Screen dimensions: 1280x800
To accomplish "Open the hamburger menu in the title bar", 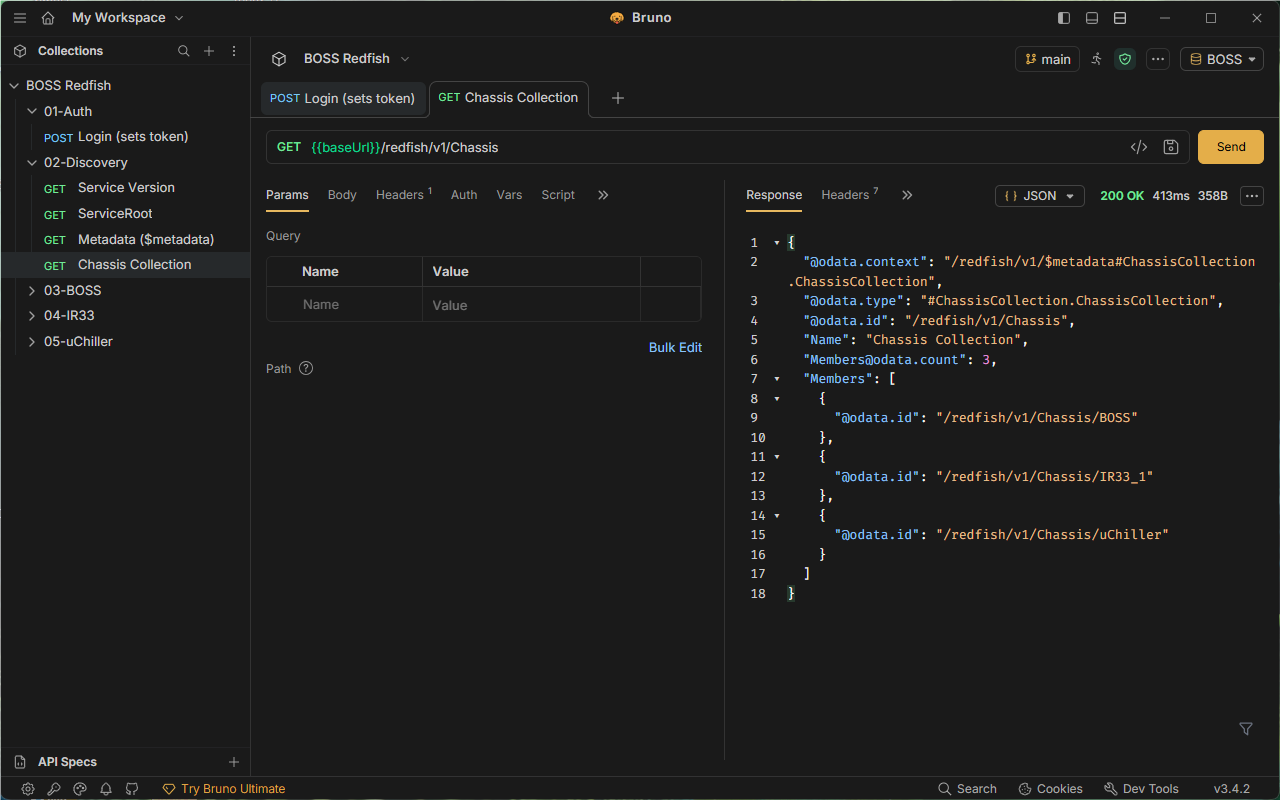I will 20,18.
